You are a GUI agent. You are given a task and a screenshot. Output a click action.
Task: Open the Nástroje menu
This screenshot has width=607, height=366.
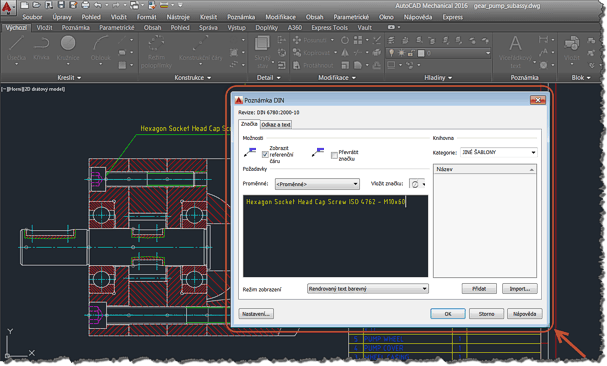178,17
